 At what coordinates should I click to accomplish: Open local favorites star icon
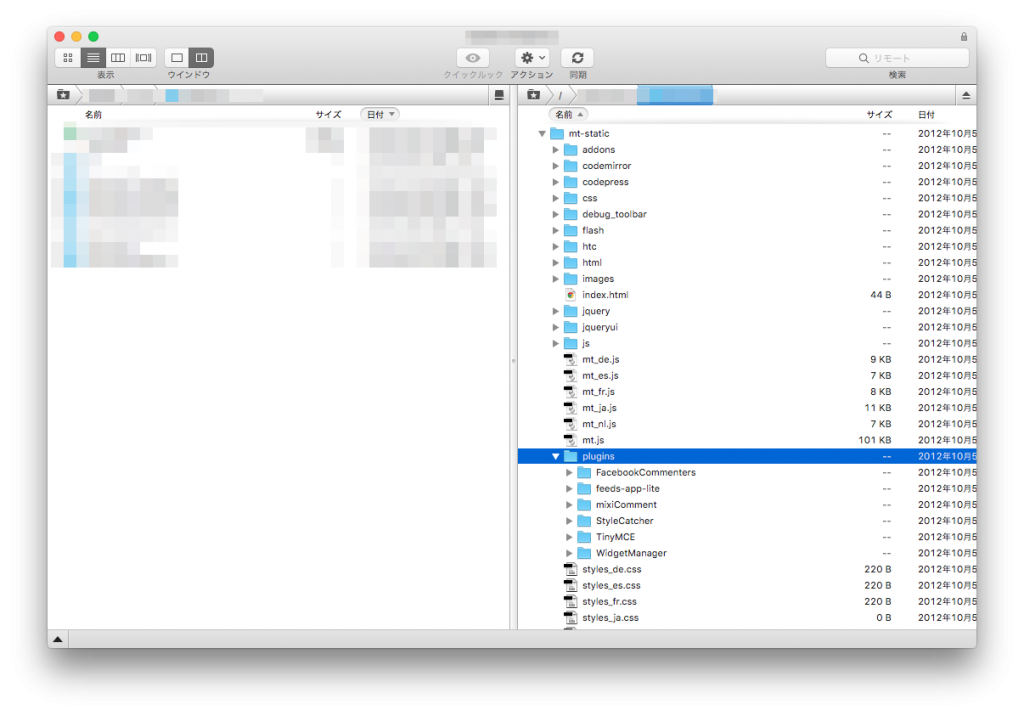[x=64, y=94]
